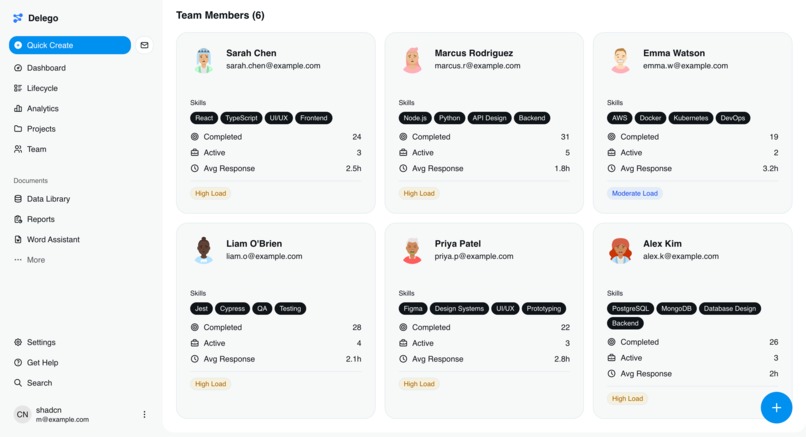Select Alex Kim's avatar picture
The height and width of the screenshot is (437, 806).
coord(620,250)
